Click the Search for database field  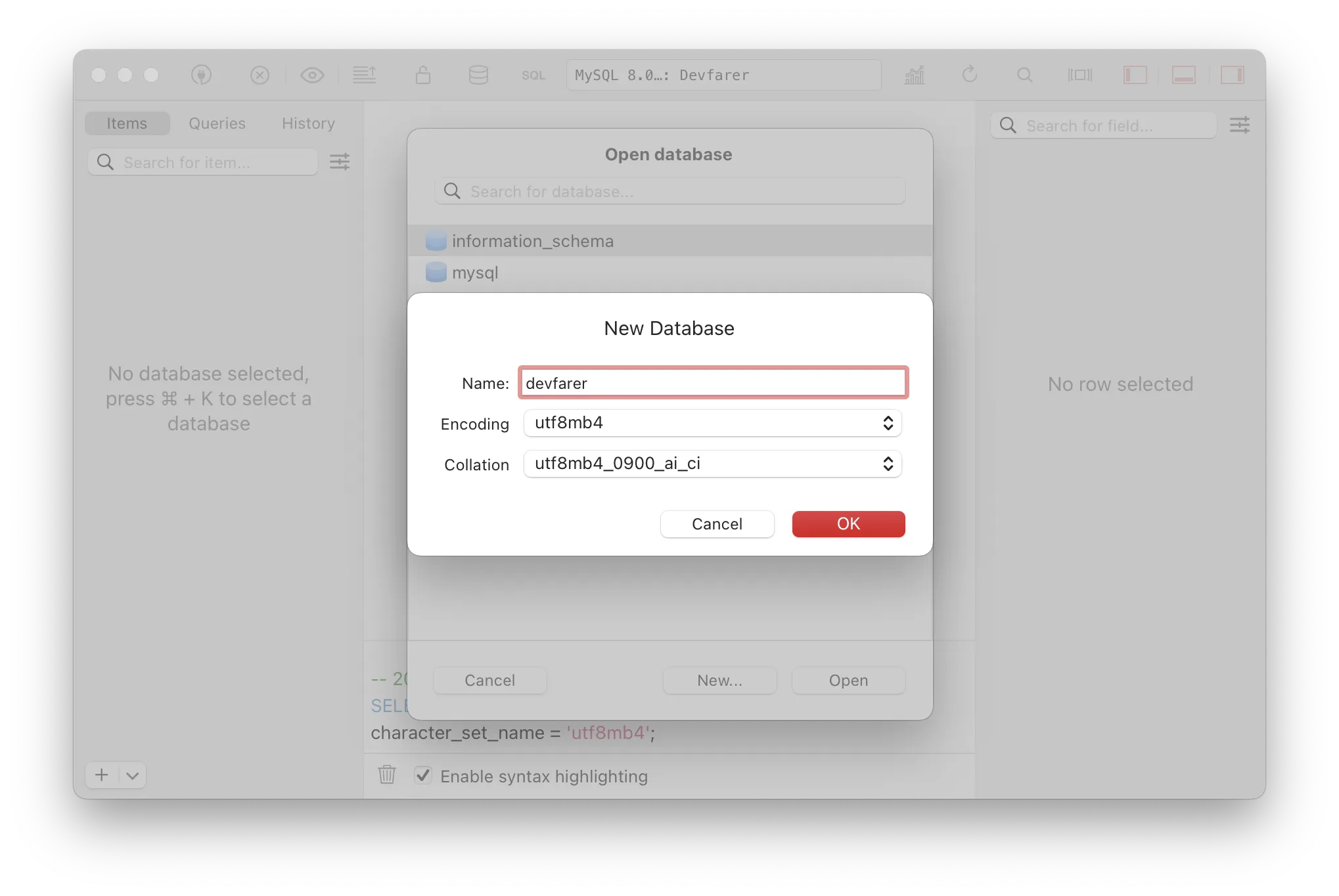click(x=669, y=191)
